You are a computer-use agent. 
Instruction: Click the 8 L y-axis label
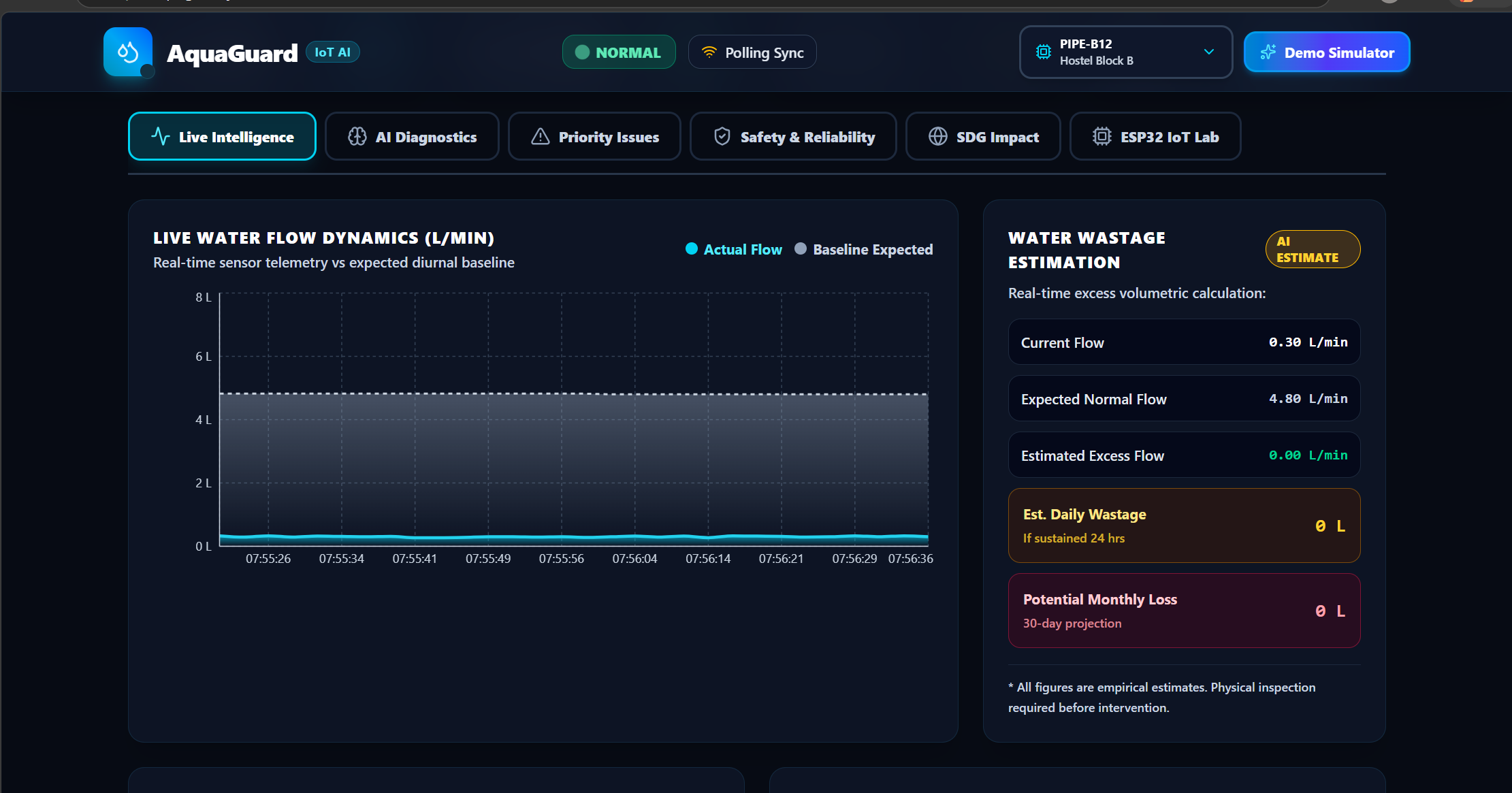204,297
